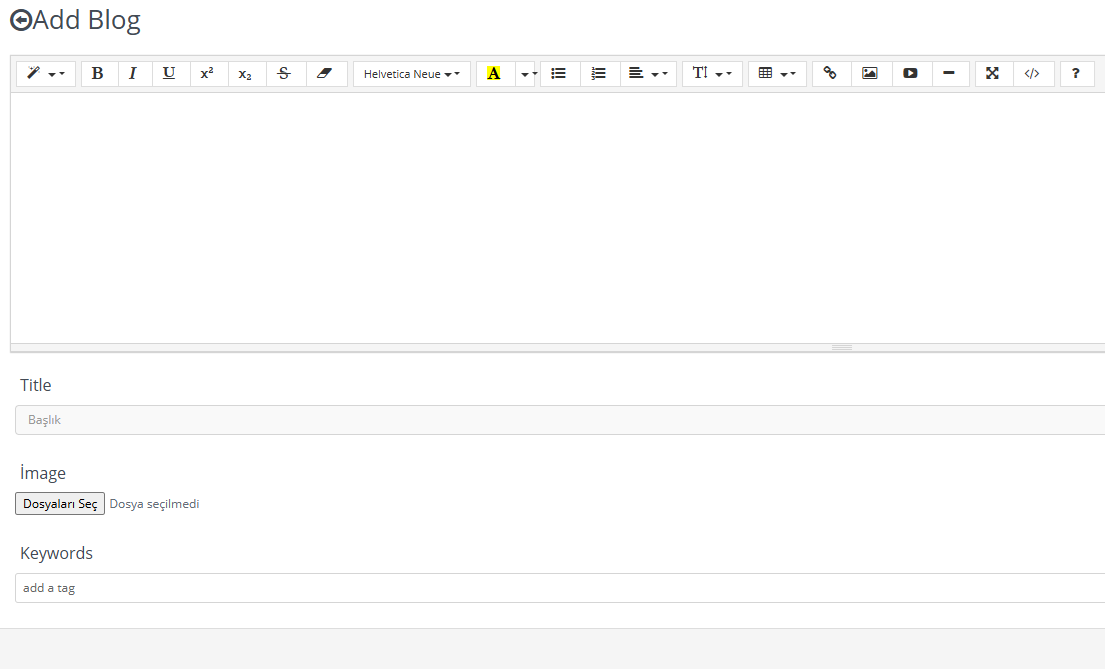Click the eraser to clear formatting
The height and width of the screenshot is (669, 1105).
[x=324, y=74]
